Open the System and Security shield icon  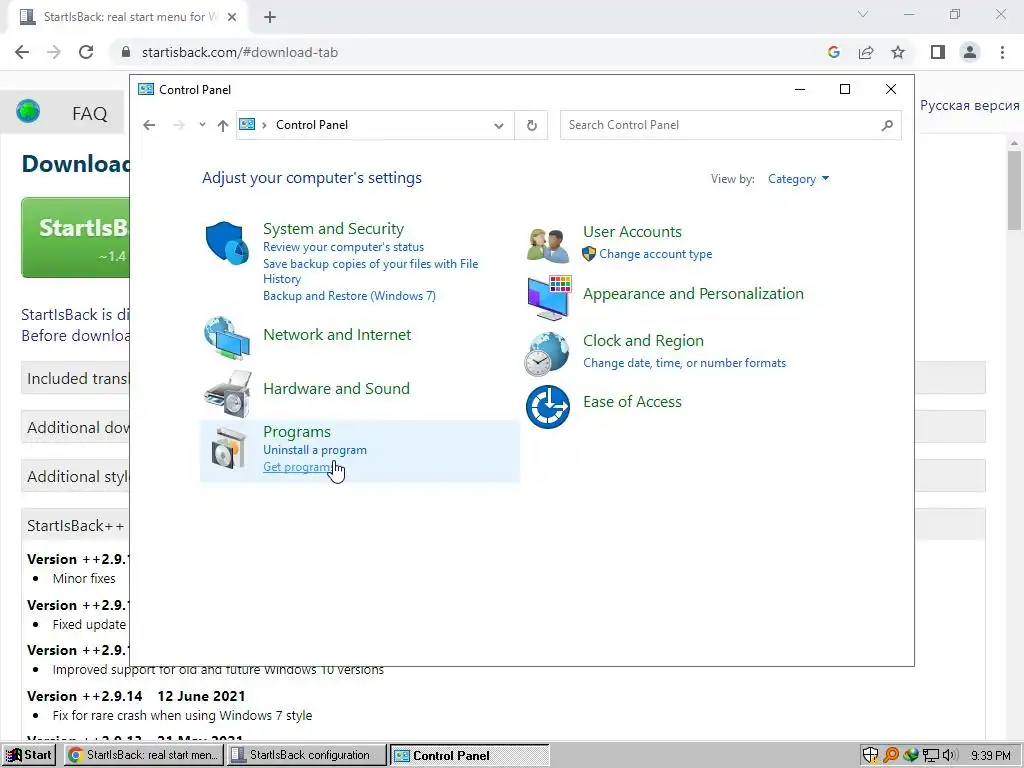pyautogui.click(x=227, y=242)
